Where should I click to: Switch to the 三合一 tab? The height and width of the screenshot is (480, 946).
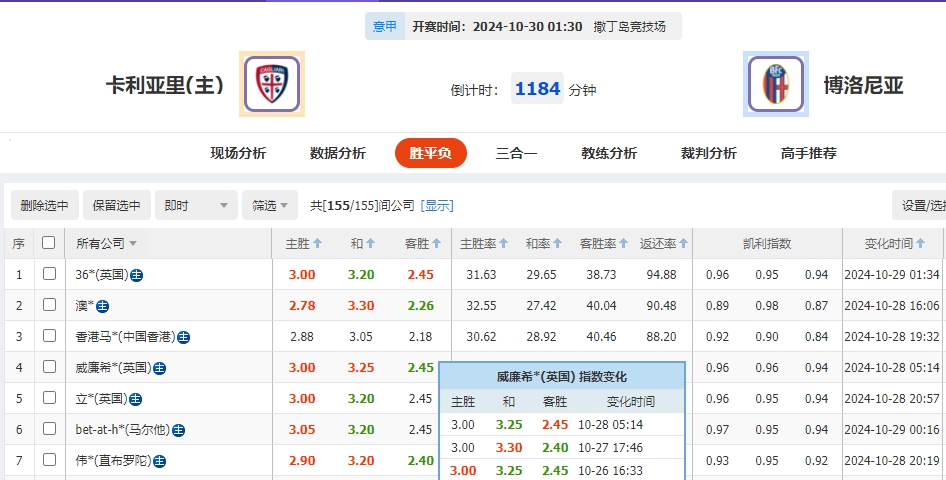[516, 153]
